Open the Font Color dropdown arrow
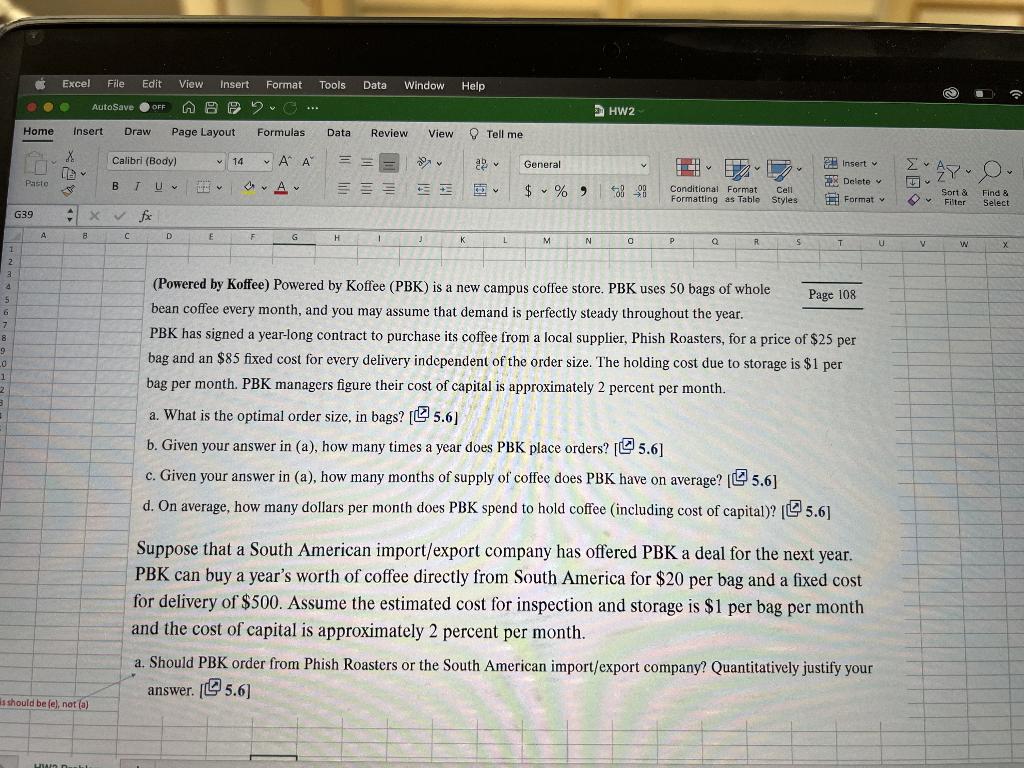The image size is (1024, 768). [296, 189]
